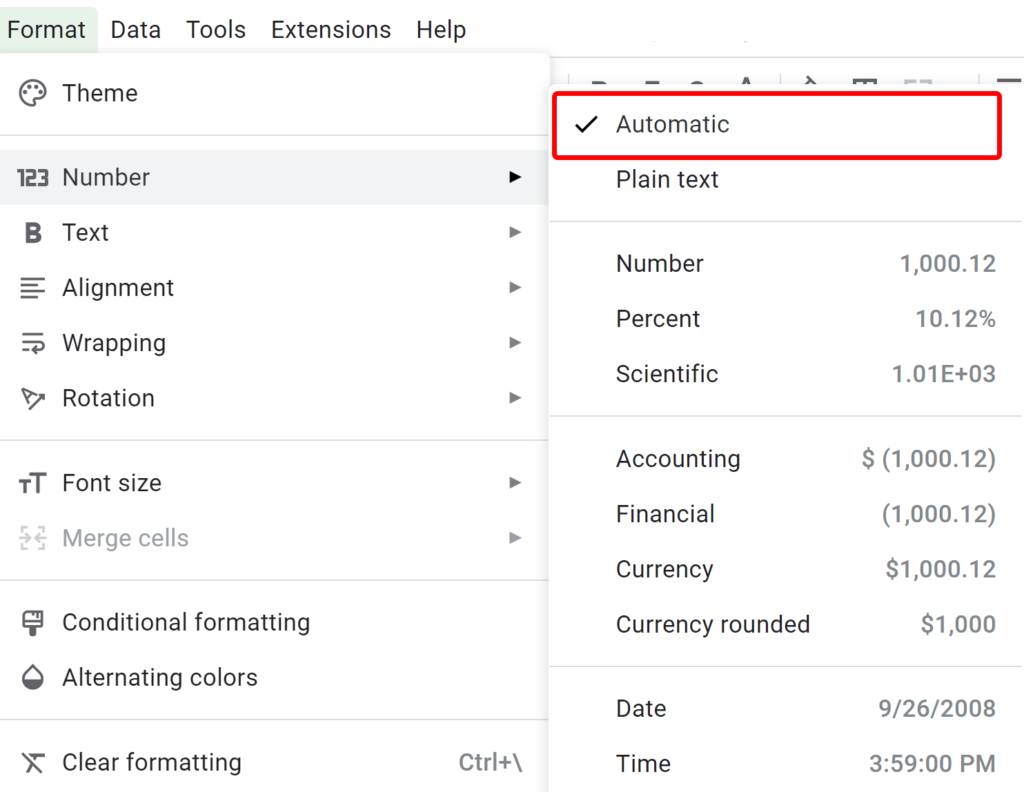
Task: Expand the Font size submenu
Action: click(514, 482)
